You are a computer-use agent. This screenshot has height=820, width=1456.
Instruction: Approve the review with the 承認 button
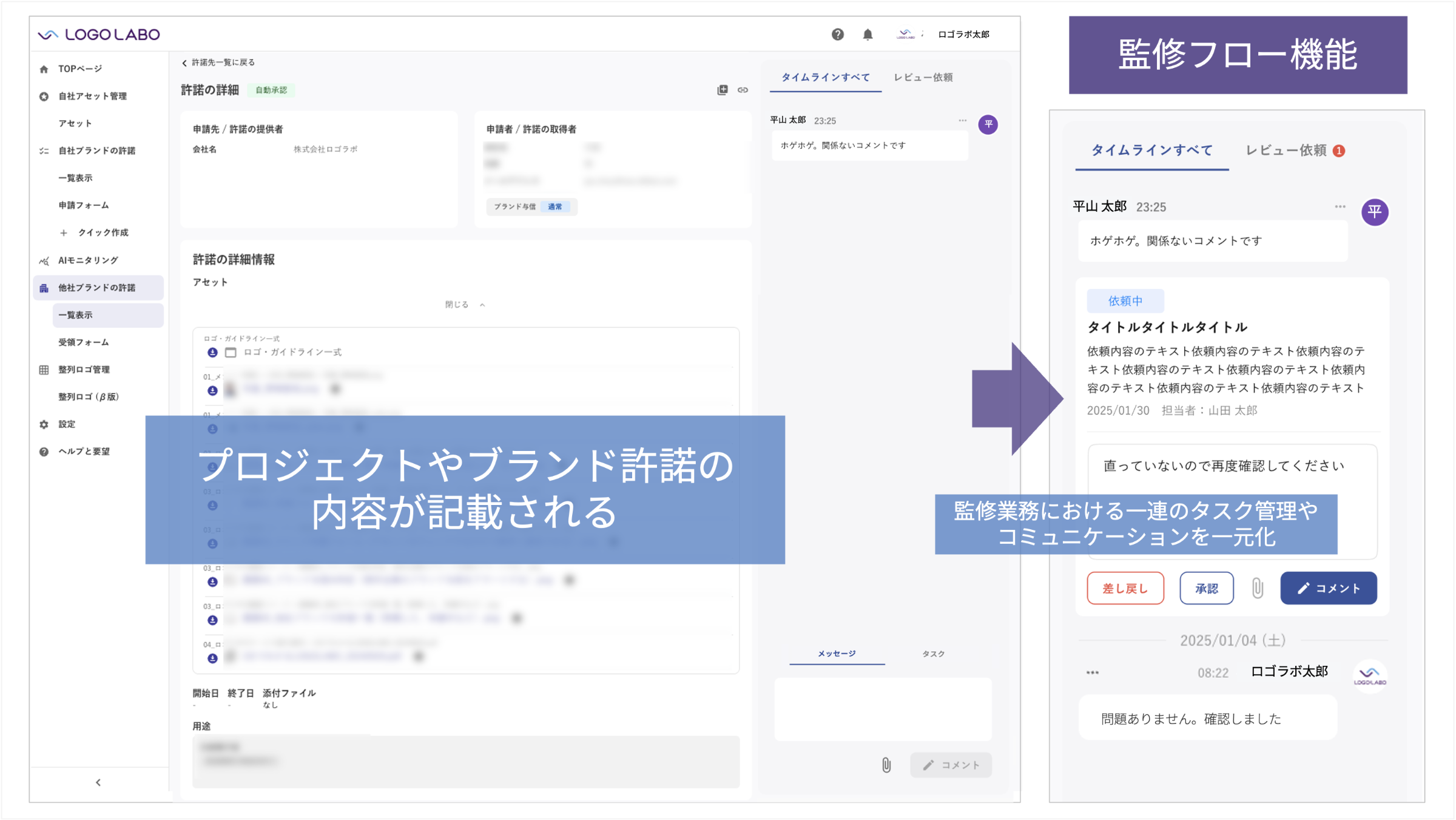tap(1206, 588)
